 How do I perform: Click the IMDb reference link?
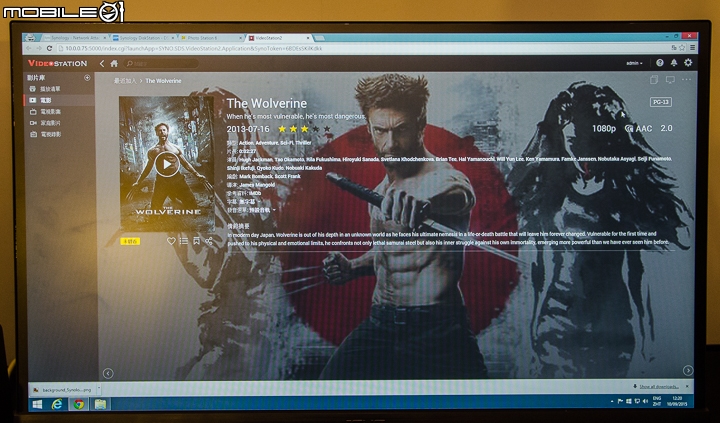255,193
